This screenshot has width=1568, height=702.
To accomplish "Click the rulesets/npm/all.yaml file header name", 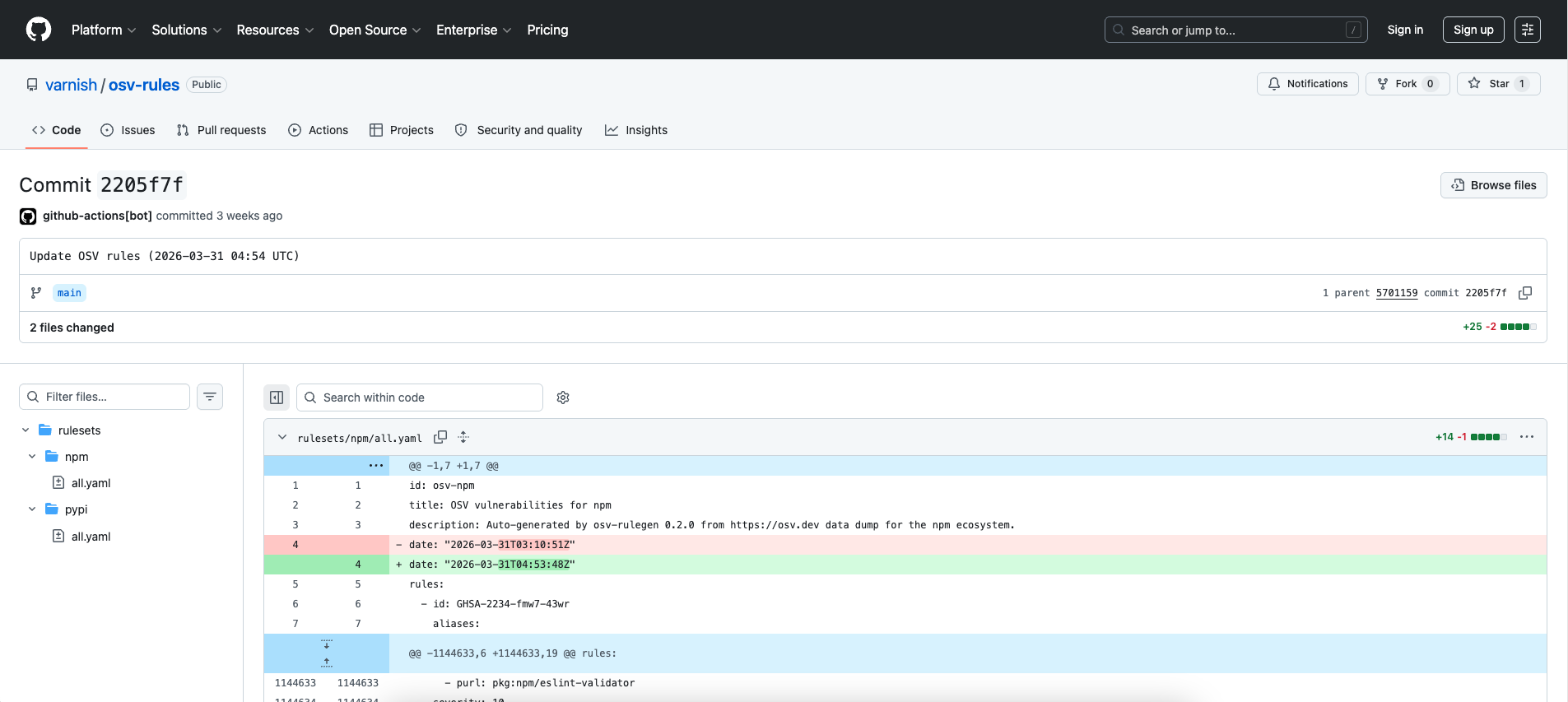I will pyautogui.click(x=360, y=438).
